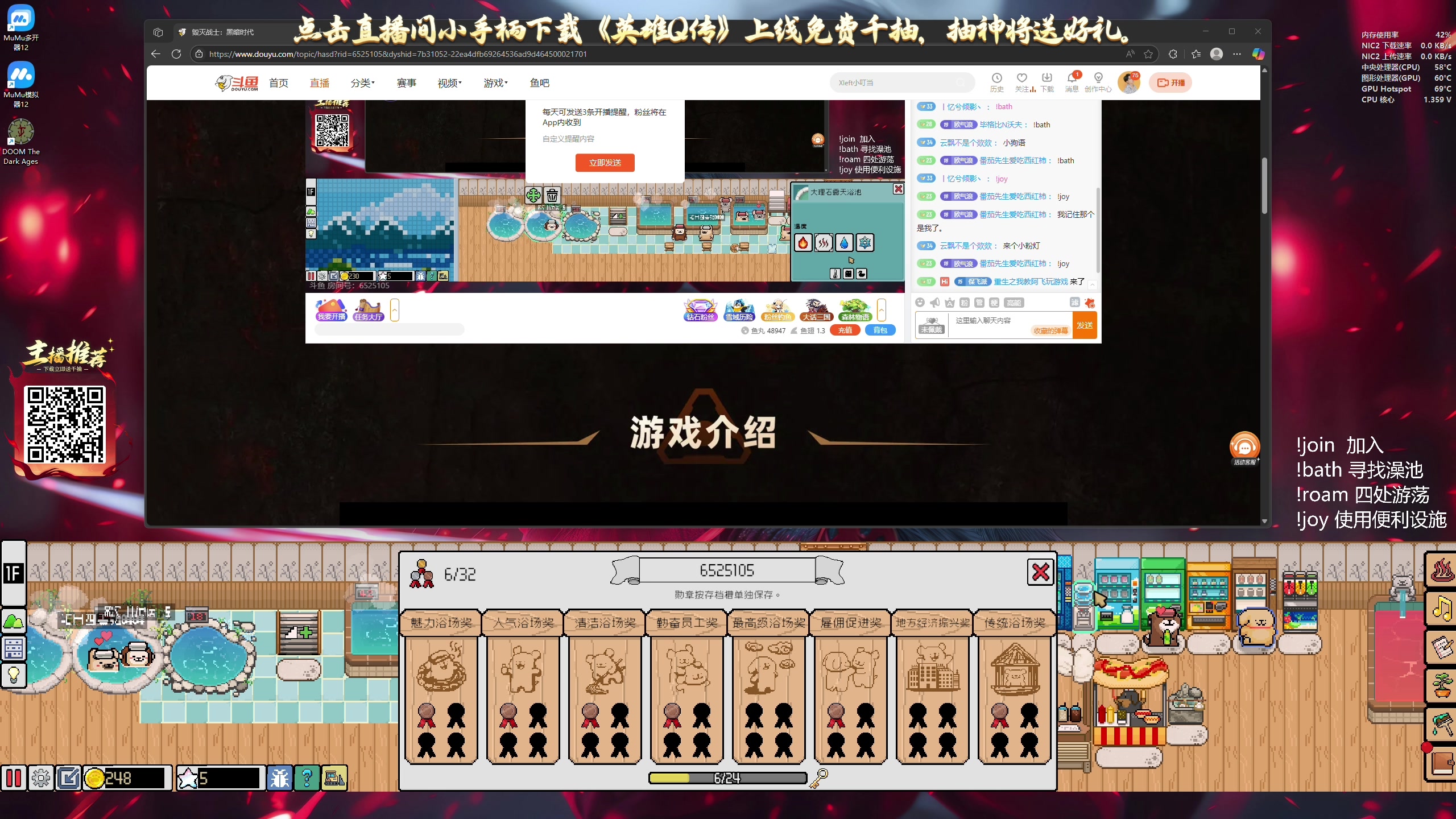The width and height of the screenshot is (1456, 819).
Task: Refresh the browser page
Action: pos(176,54)
